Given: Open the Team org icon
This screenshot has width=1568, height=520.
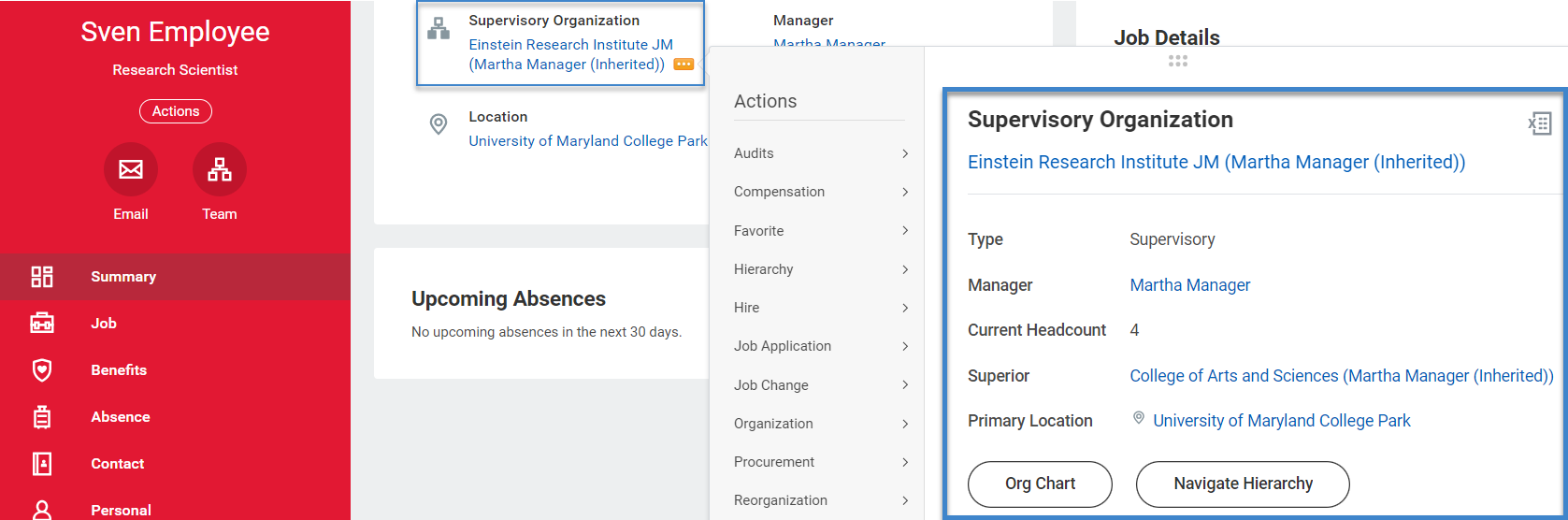Looking at the screenshot, I should tap(220, 169).
